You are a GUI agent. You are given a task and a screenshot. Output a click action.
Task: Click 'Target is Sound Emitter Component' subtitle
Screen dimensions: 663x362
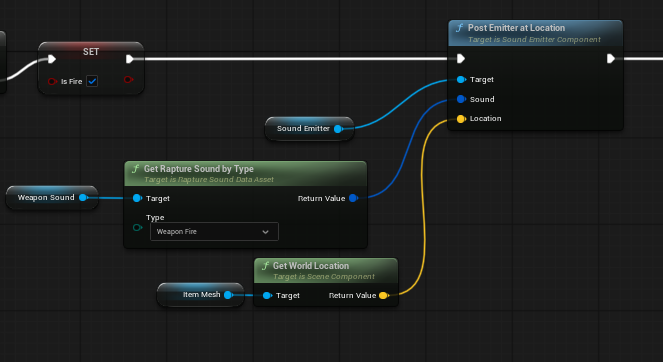(534, 39)
